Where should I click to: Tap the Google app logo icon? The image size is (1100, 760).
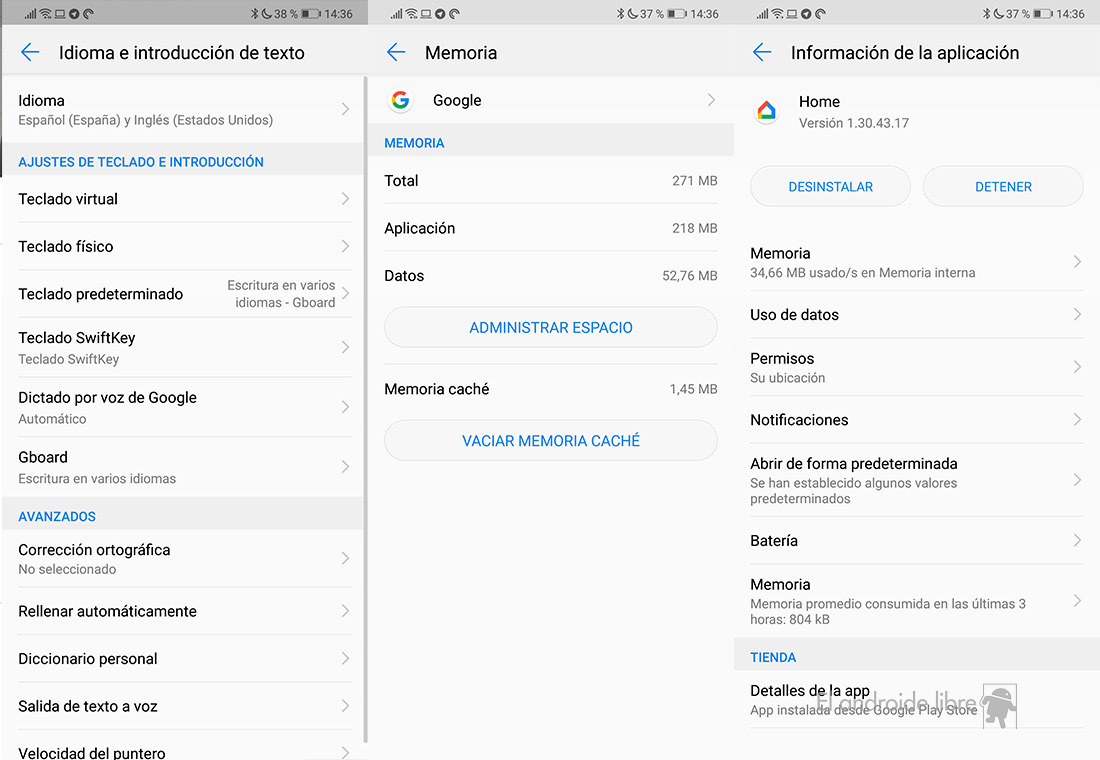[x=401, y=100]
